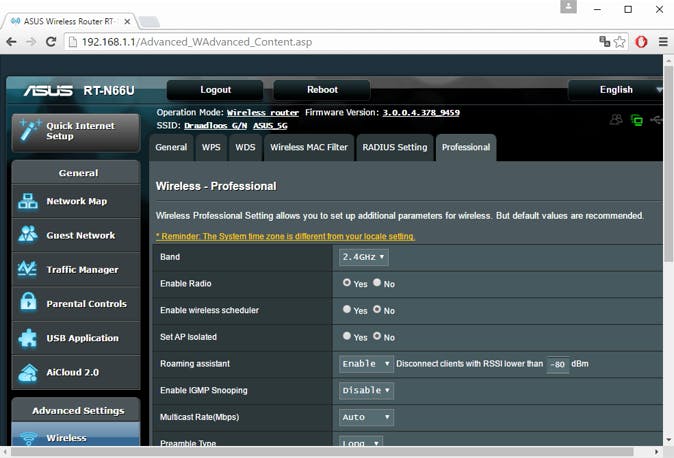Click the browser forward arrow
Screen dimensions: 674x458
click(x=31, y=42)
